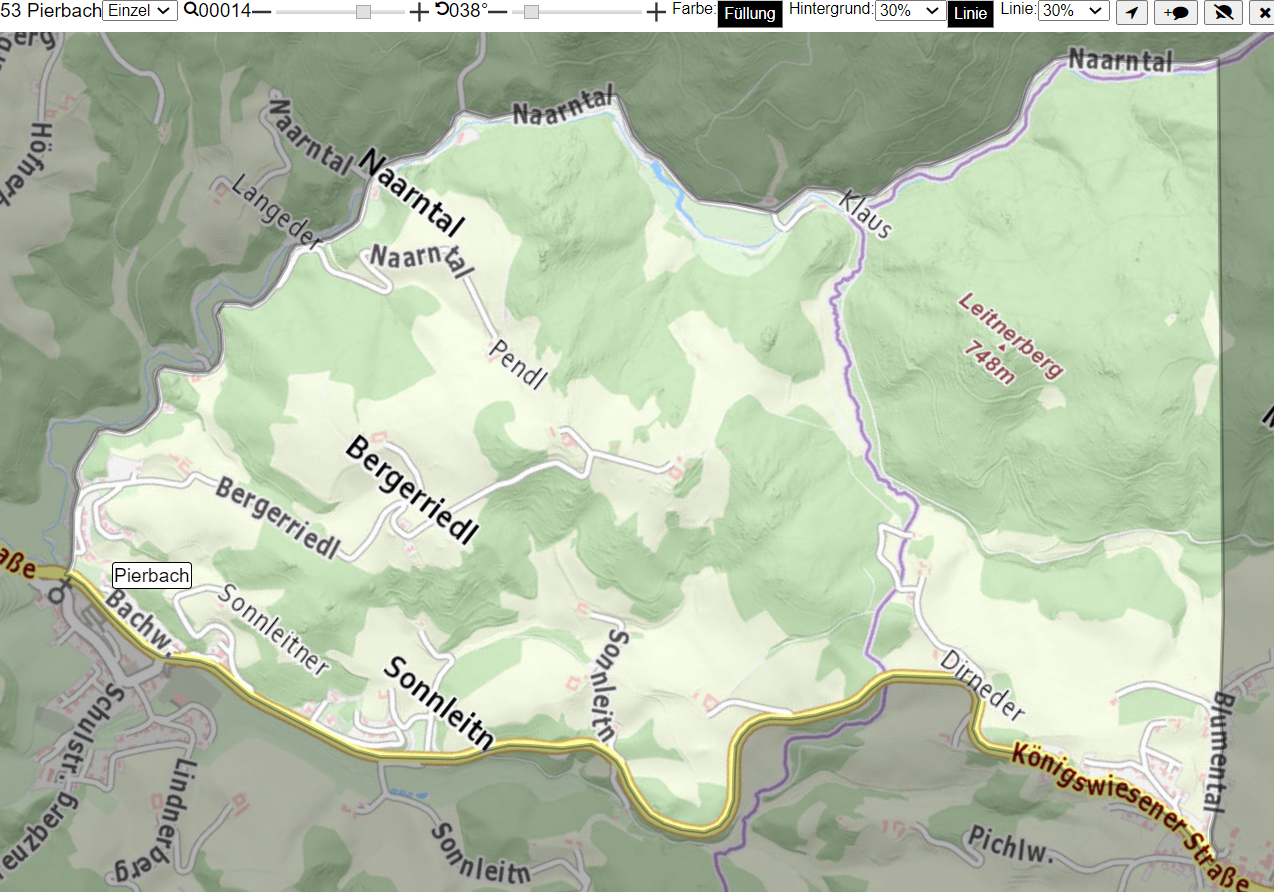
Task: Toggle the Linie line button
Action: [x=970, y=14]
